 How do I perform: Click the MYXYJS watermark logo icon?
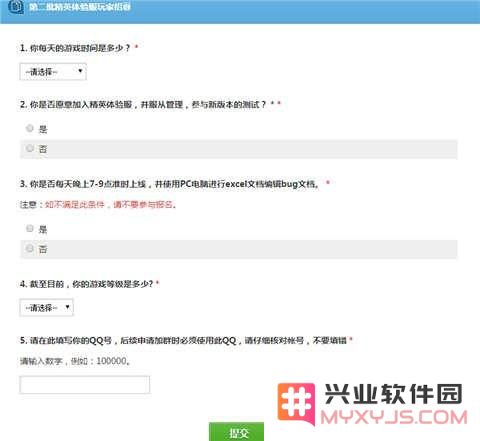[296, 403]
